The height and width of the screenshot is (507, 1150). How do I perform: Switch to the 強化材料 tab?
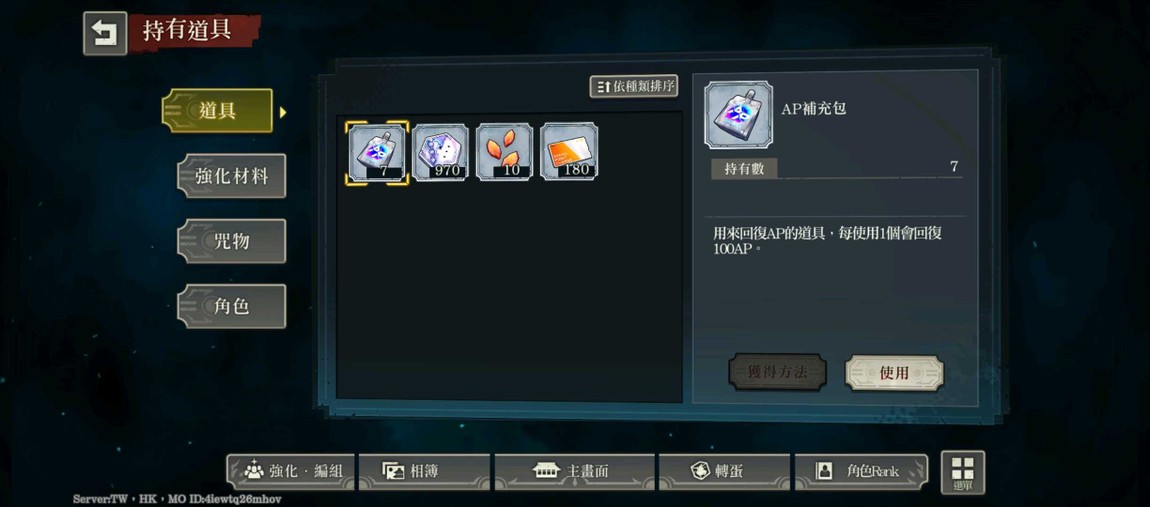(x=232, y=176)
